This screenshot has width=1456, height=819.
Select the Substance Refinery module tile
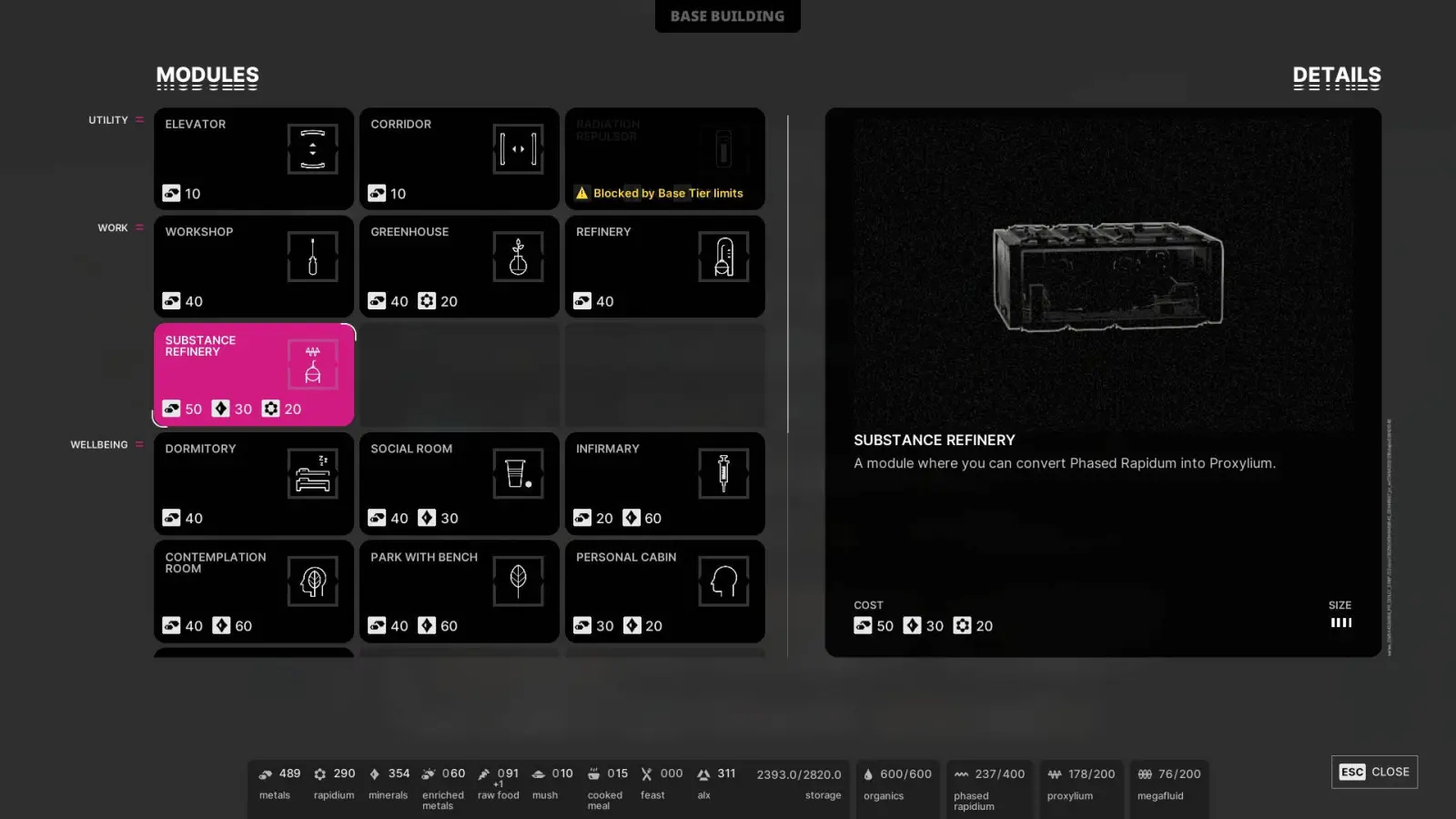point(254,374)
